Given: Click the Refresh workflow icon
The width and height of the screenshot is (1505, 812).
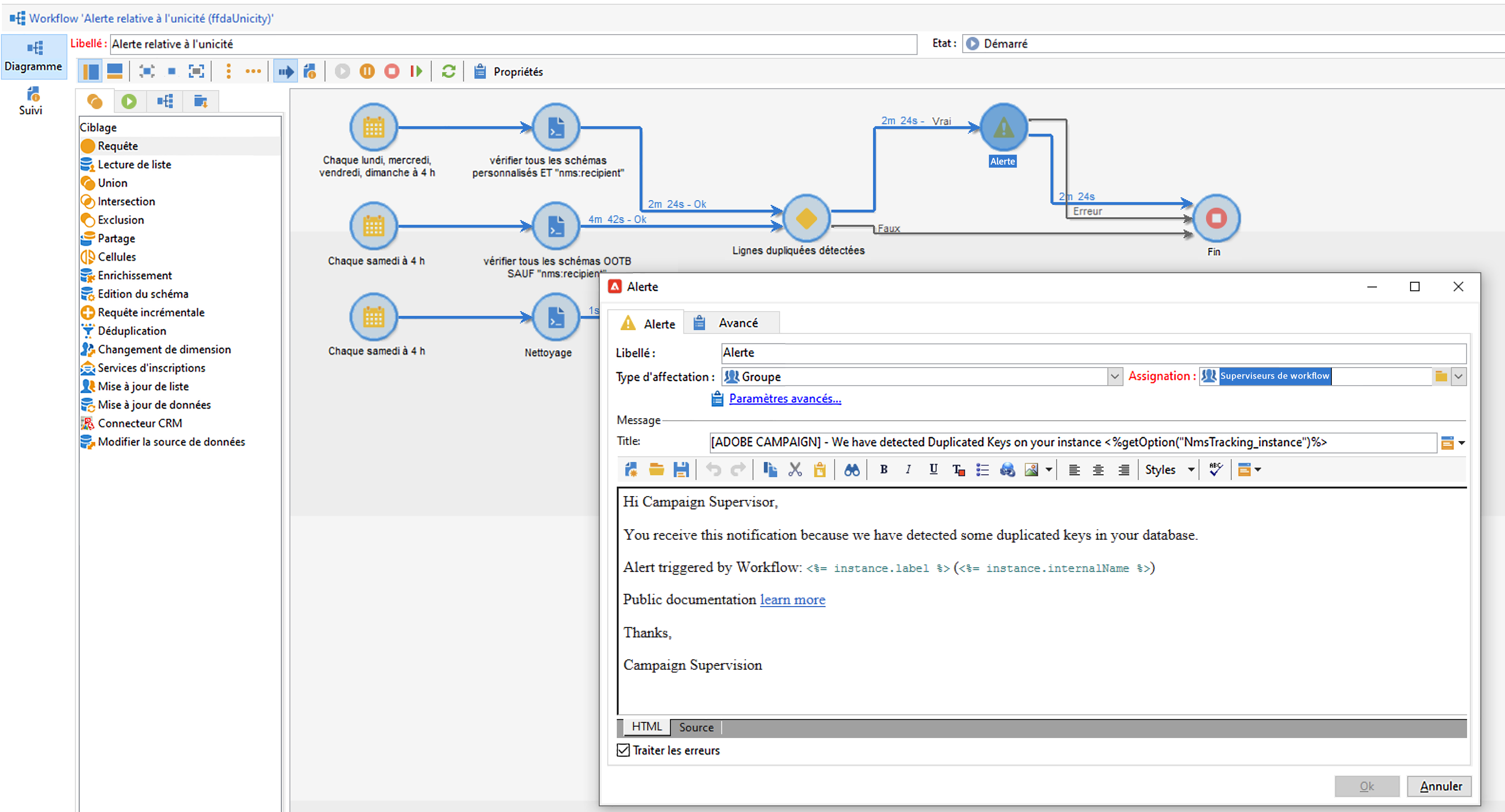Looking at the screenshot, I should [x=448, y=71].
